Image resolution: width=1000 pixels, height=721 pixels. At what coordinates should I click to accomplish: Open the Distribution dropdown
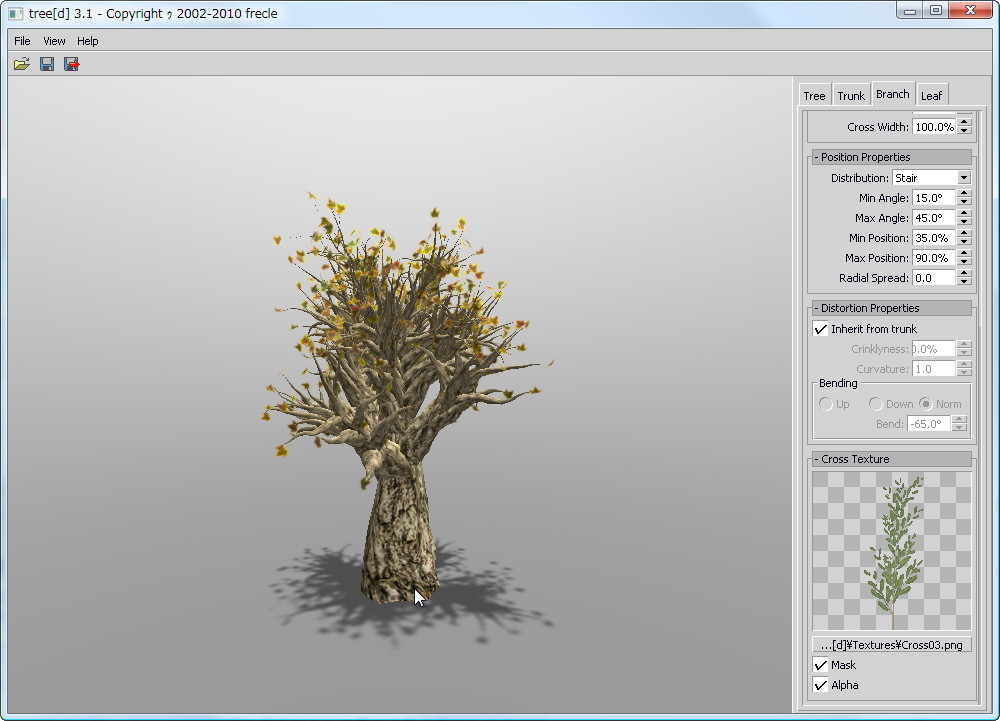[x=931, y=178]
